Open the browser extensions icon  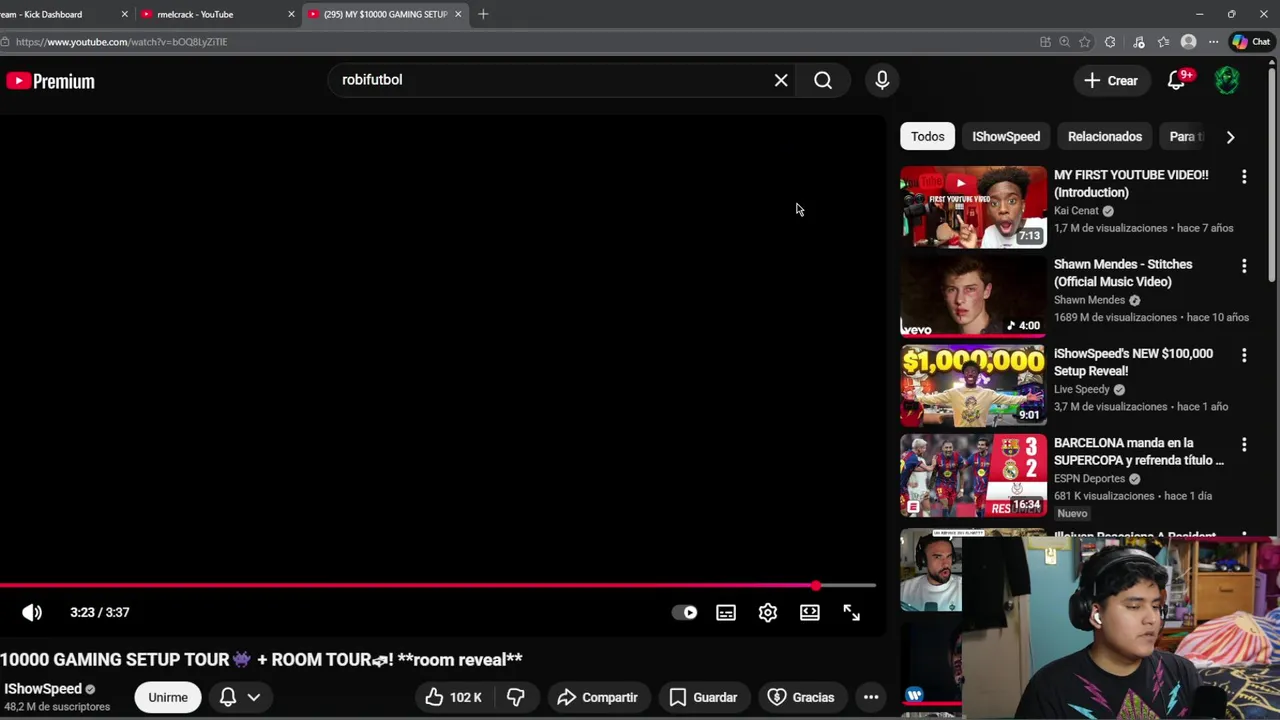pyautogui.click(x=1110, y=42)
